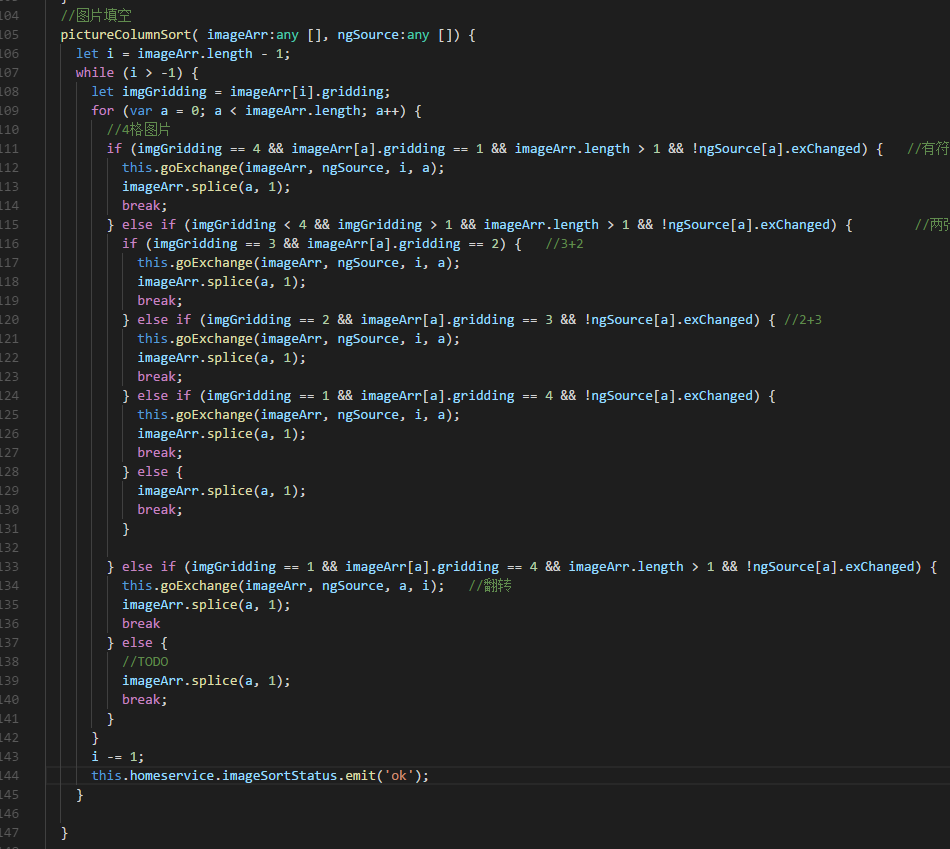This screenshot has width=950, height=849.
Task: Click 'this' before homeservice
Action: click(x=107, y=776)
